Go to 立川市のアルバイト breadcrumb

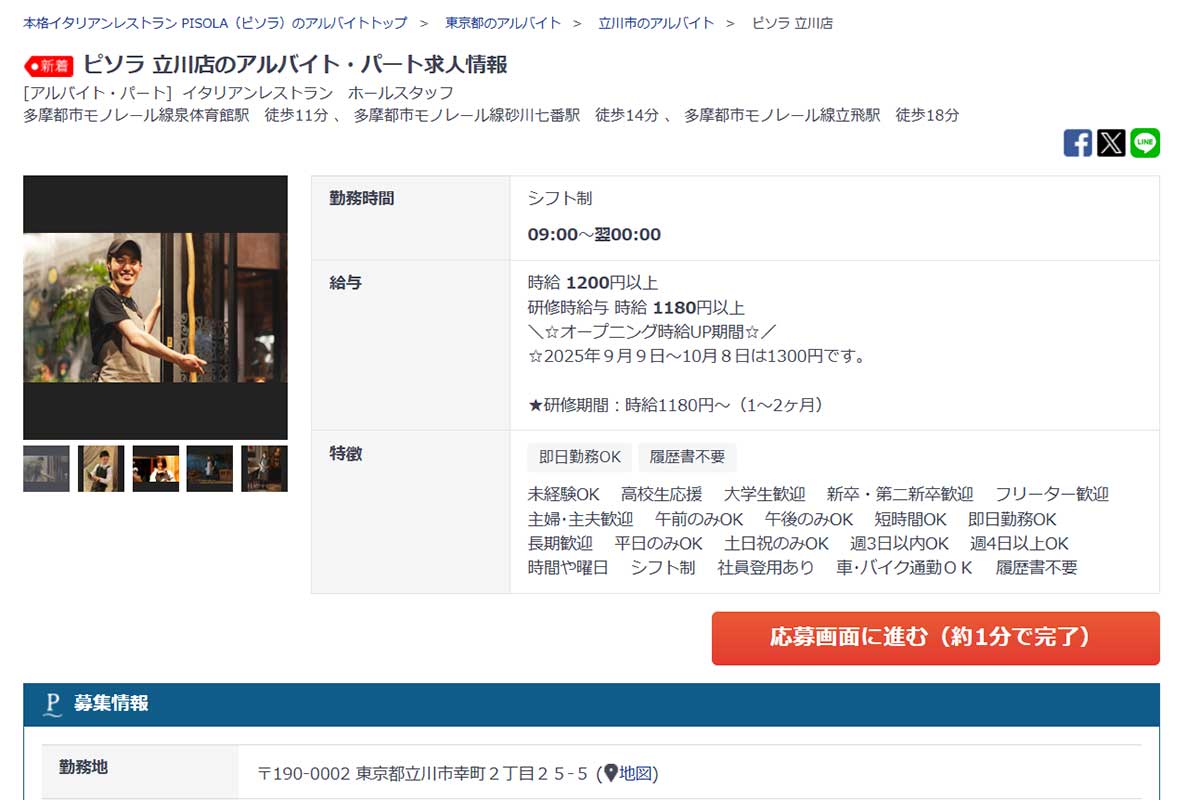coord(656,22)
